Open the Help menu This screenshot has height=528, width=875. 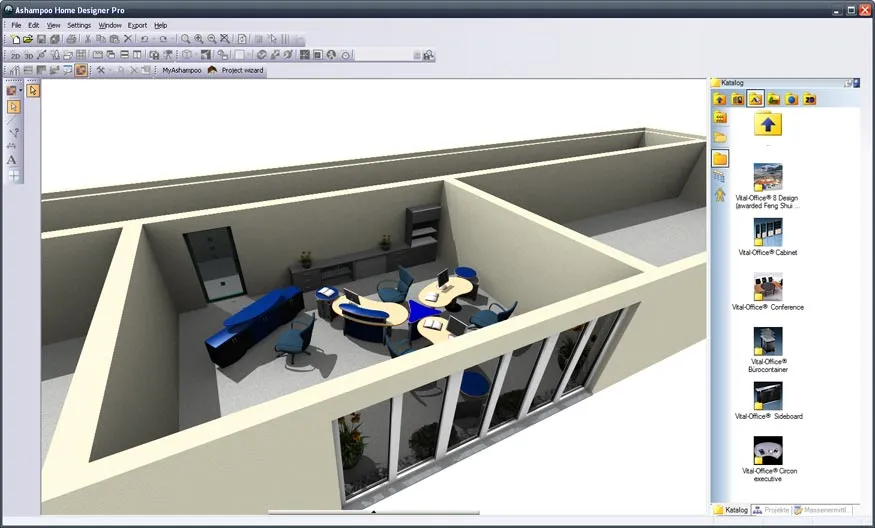click(x=161, y=25)
